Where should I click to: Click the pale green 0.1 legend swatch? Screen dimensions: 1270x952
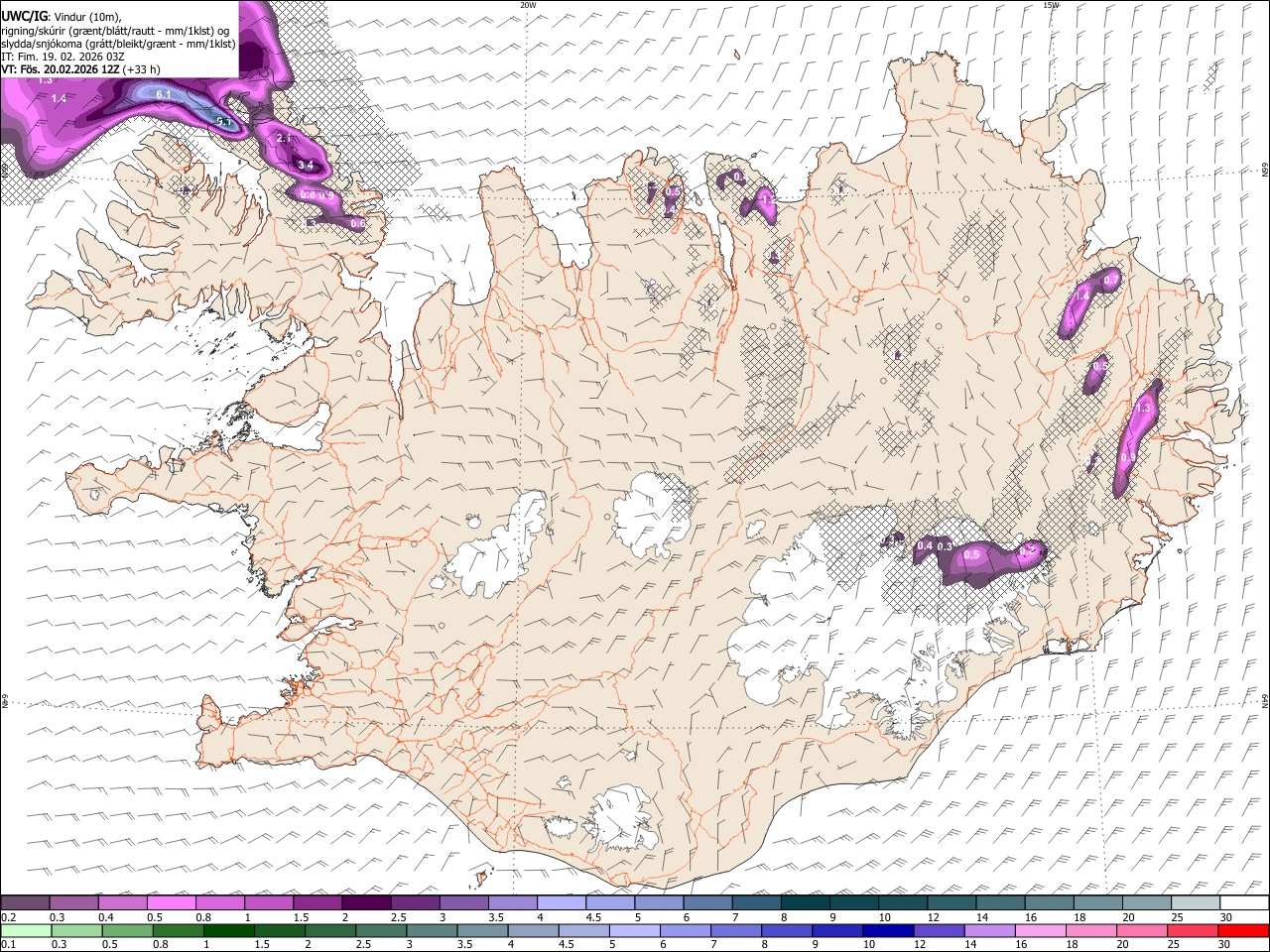click(x=26, y=930)
